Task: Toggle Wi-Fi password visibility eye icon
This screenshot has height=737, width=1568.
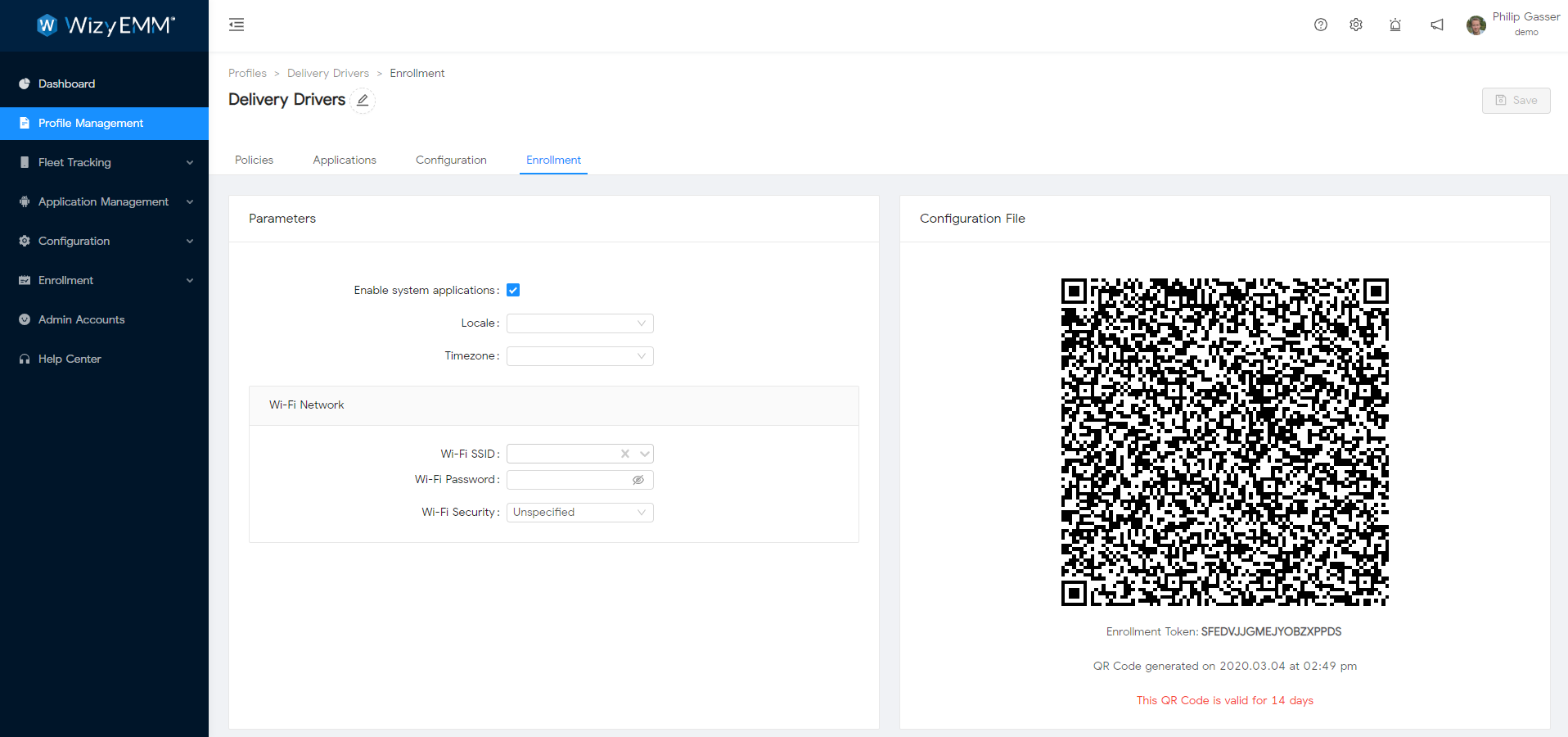Action: [638, 480]
